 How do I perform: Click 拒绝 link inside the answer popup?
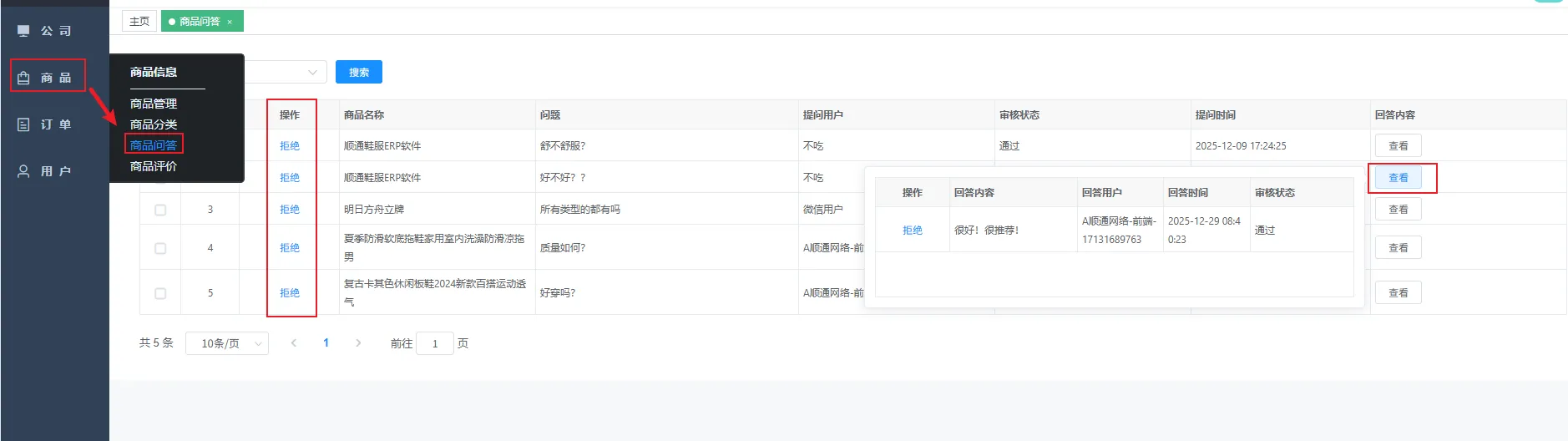click(912, 231)
